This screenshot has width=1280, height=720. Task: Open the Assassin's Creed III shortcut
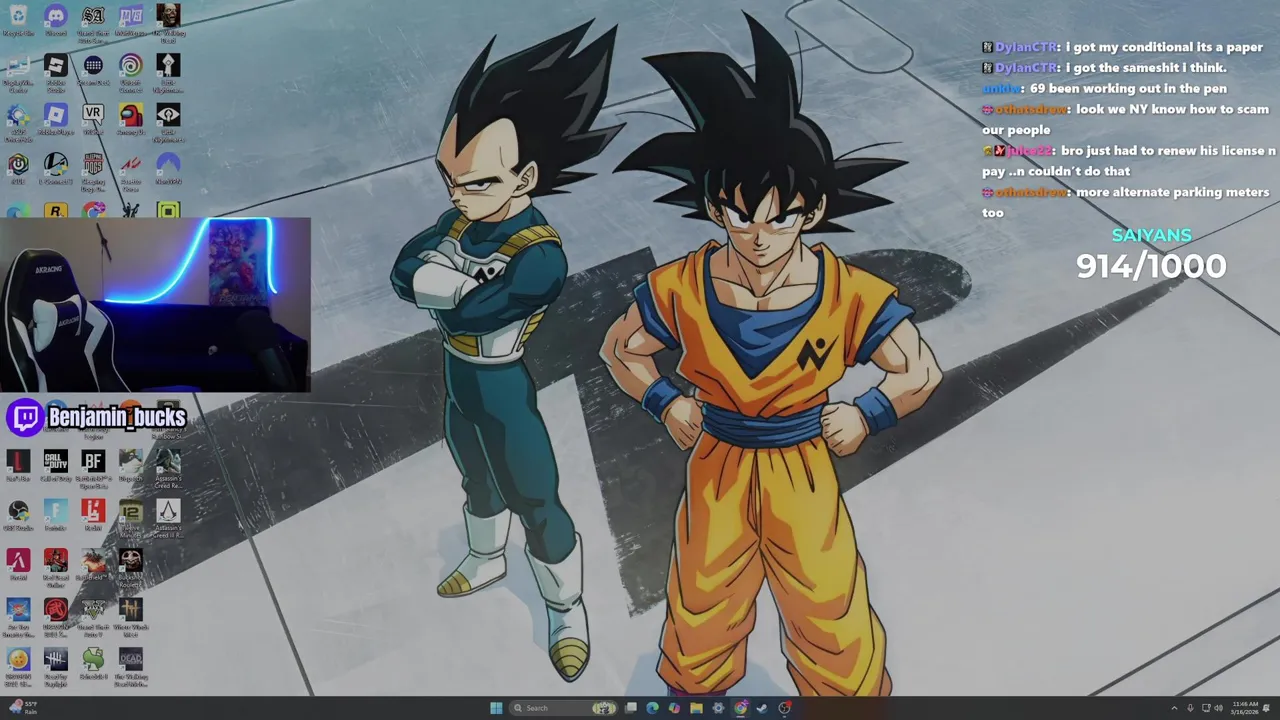168,518
